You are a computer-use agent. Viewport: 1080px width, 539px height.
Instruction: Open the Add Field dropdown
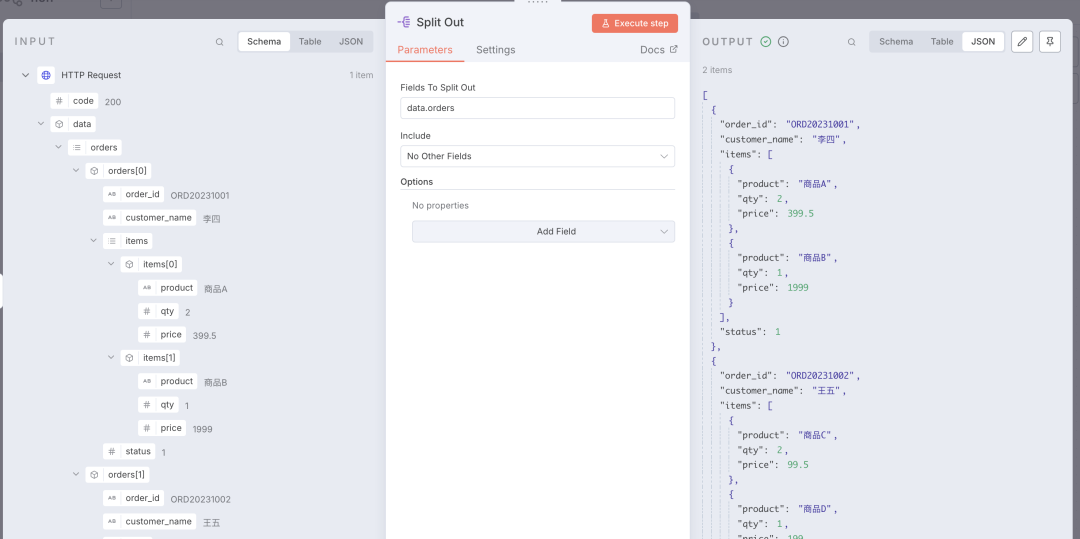pyautogui.click(x=543, y=231)
